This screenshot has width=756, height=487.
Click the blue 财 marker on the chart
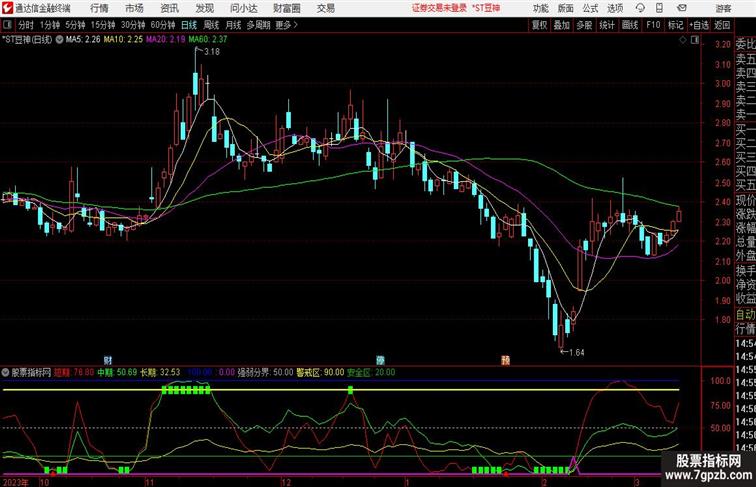(108, 360)
